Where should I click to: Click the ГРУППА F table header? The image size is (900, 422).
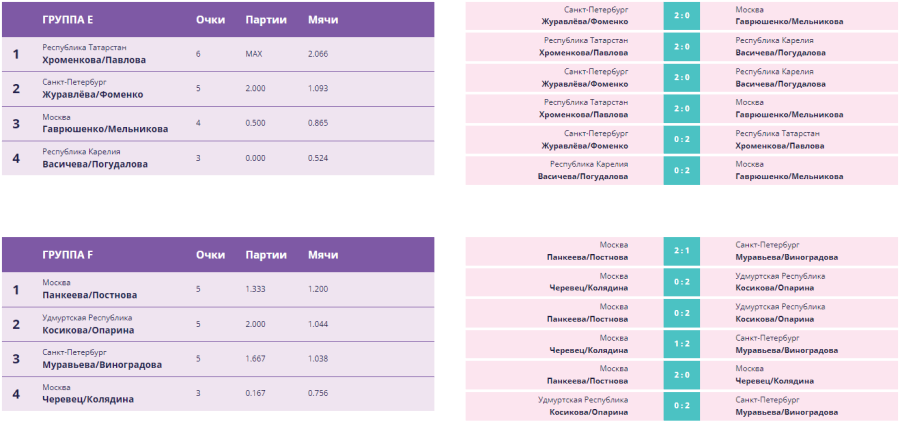click(68, 254)
